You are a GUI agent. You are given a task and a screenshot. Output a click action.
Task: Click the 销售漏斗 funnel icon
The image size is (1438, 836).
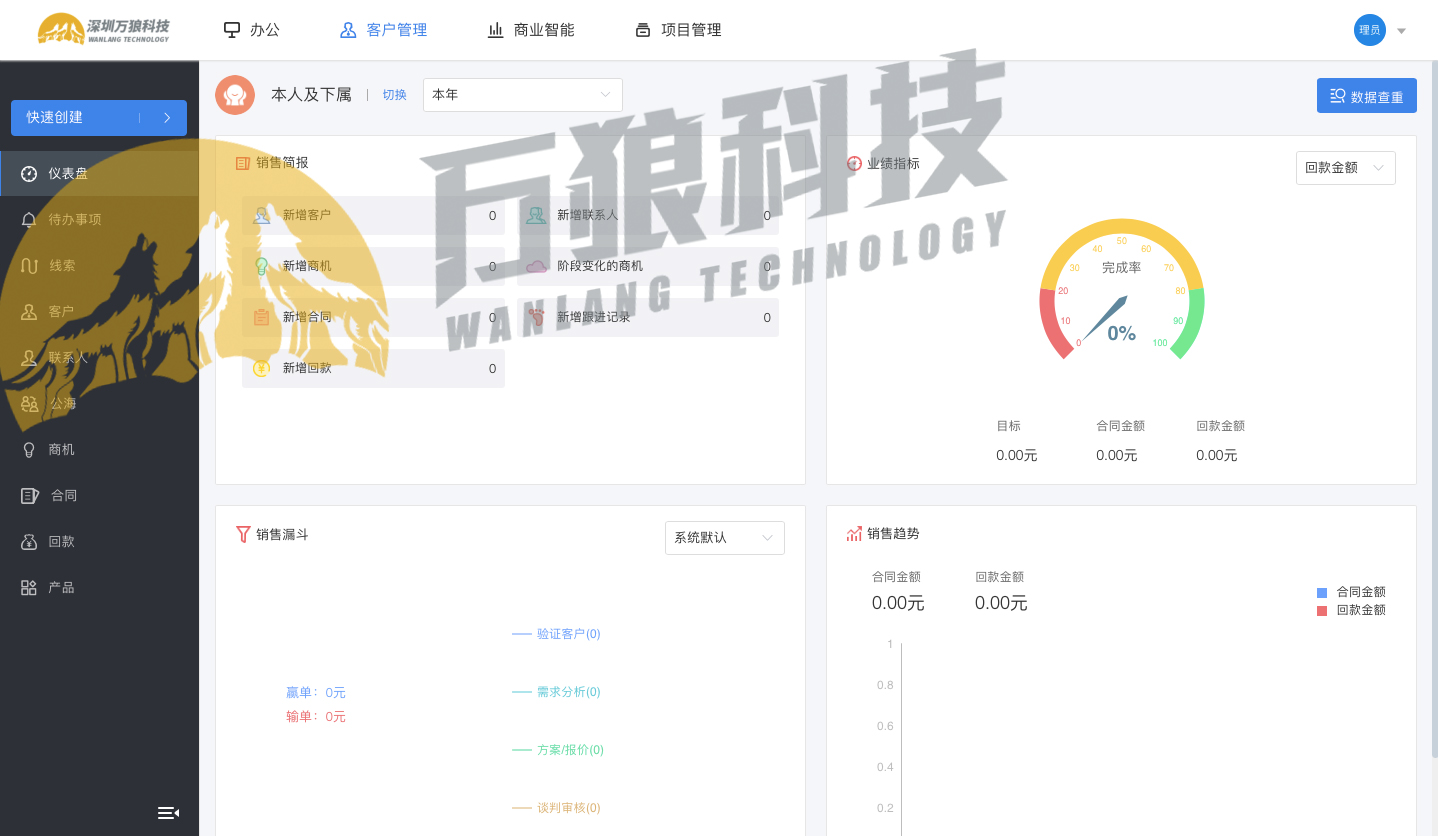pyautogui.click(x=243, y=534)
